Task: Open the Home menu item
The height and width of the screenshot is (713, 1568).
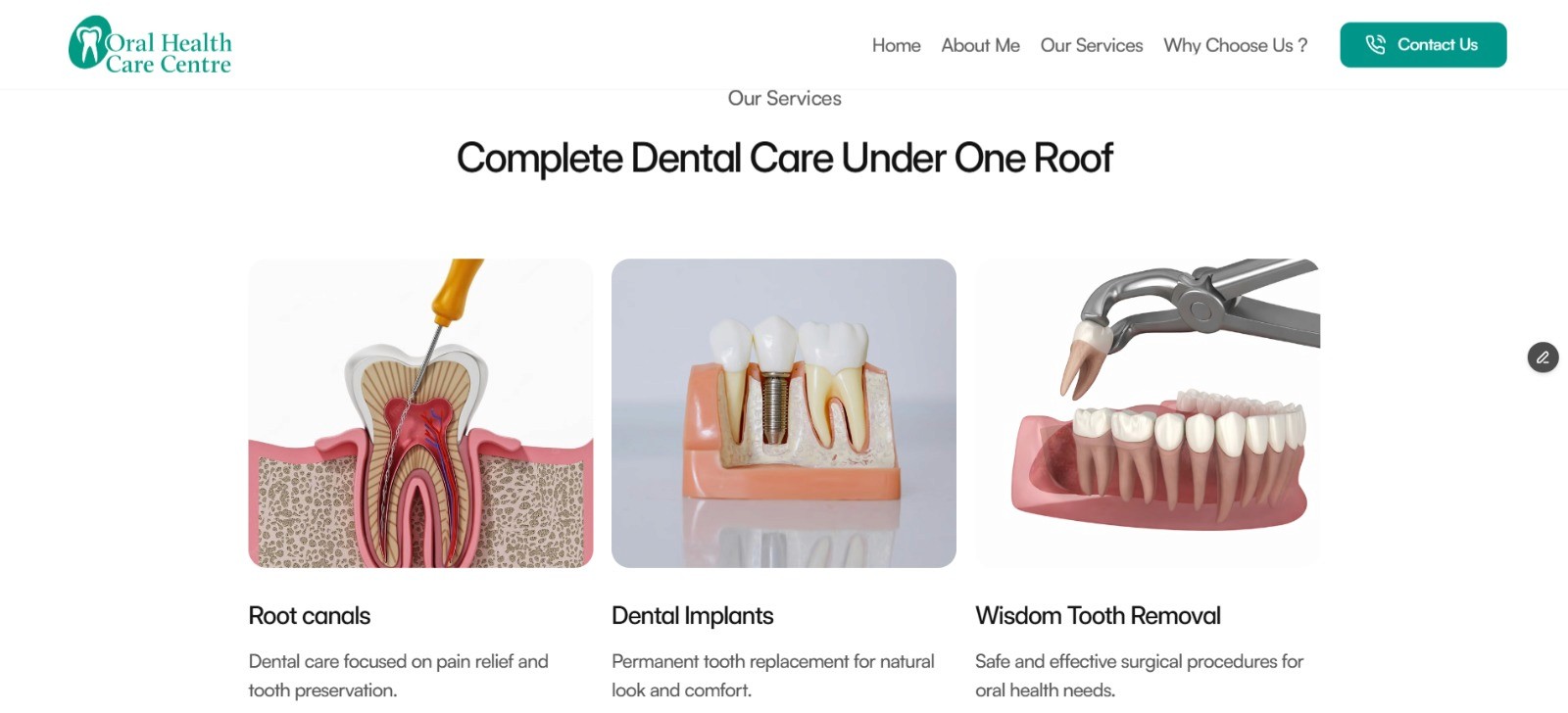Action: pyautogui.click(x=896, y=45)
